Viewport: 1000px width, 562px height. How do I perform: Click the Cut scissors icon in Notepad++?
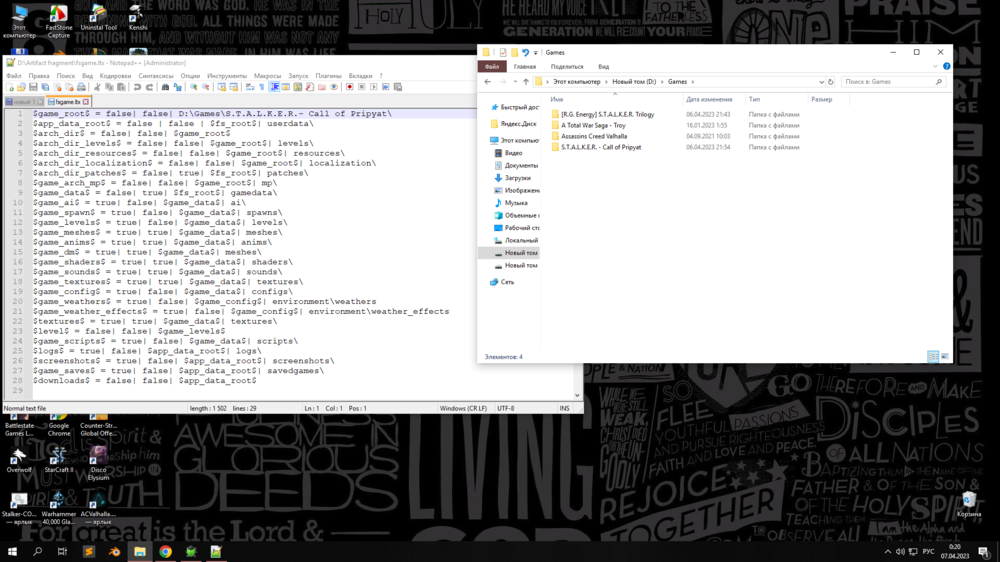(97, 88)
